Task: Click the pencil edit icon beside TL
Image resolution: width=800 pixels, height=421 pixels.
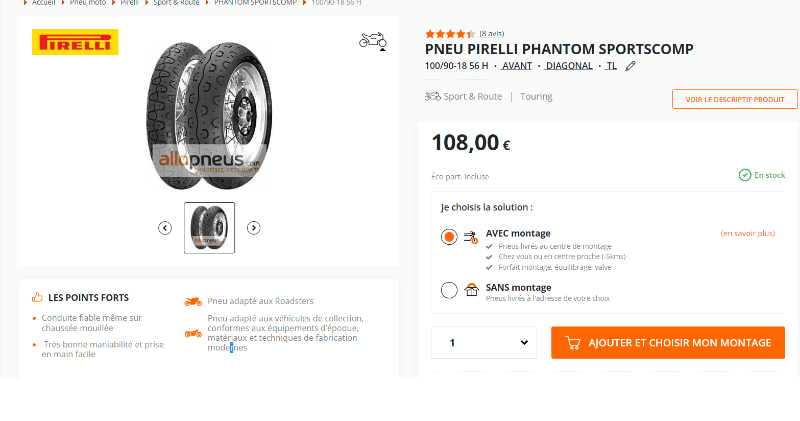Action: click(630, 66)
